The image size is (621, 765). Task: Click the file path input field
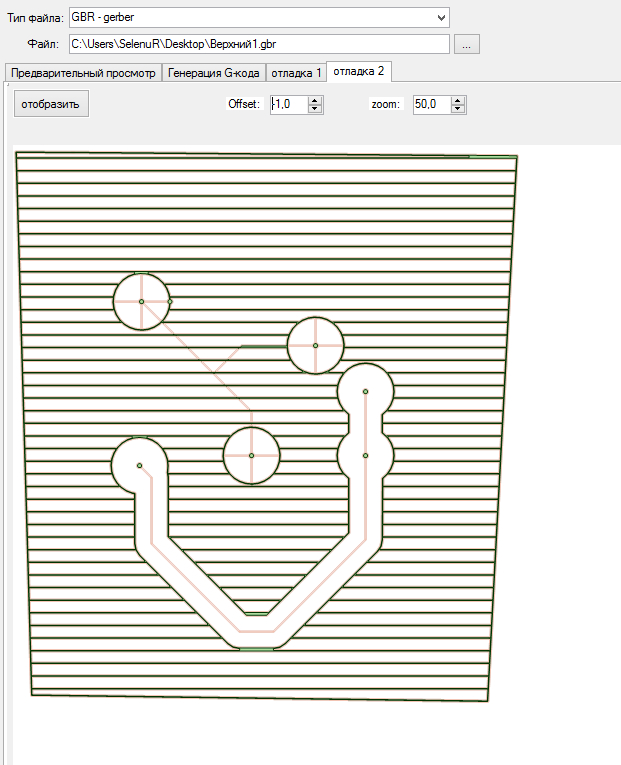pyautogui.click(x=259, y=44)
